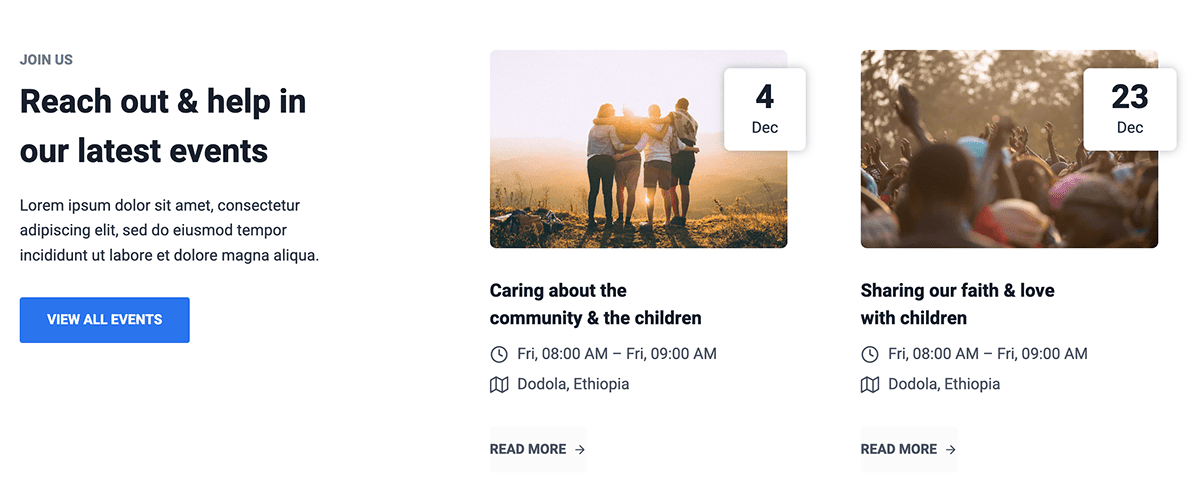Click the Caring event time text

tap(617, 354)
